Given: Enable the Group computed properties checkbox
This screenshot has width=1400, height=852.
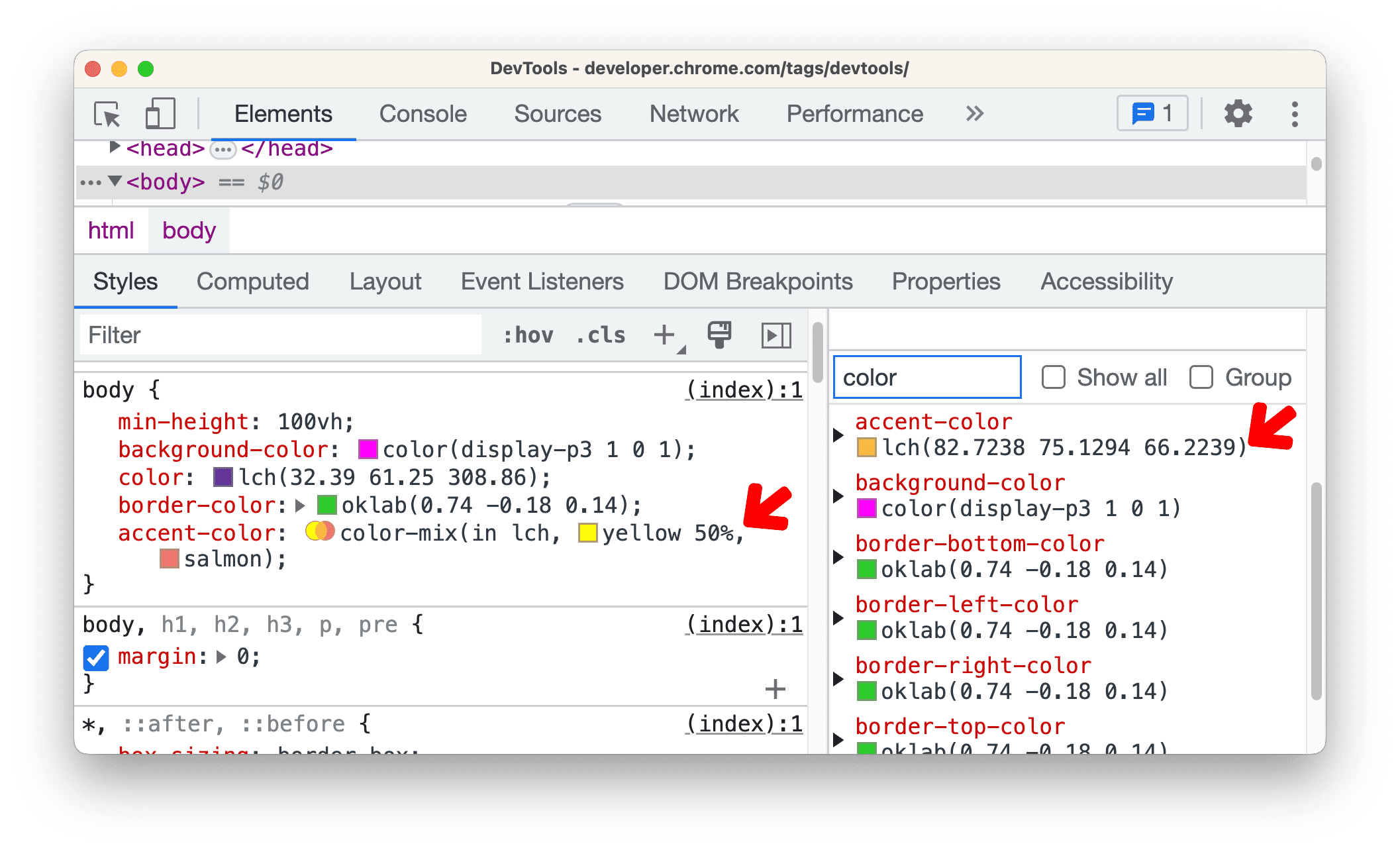Looking at the screenshot, I should [1200, 378].
